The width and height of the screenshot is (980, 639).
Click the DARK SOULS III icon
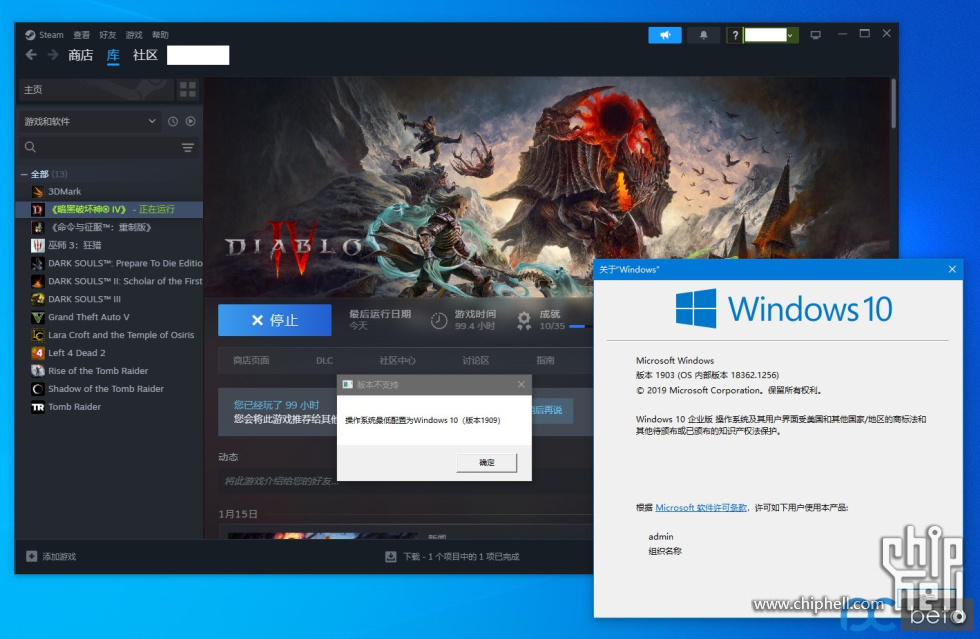pos(38,299)
